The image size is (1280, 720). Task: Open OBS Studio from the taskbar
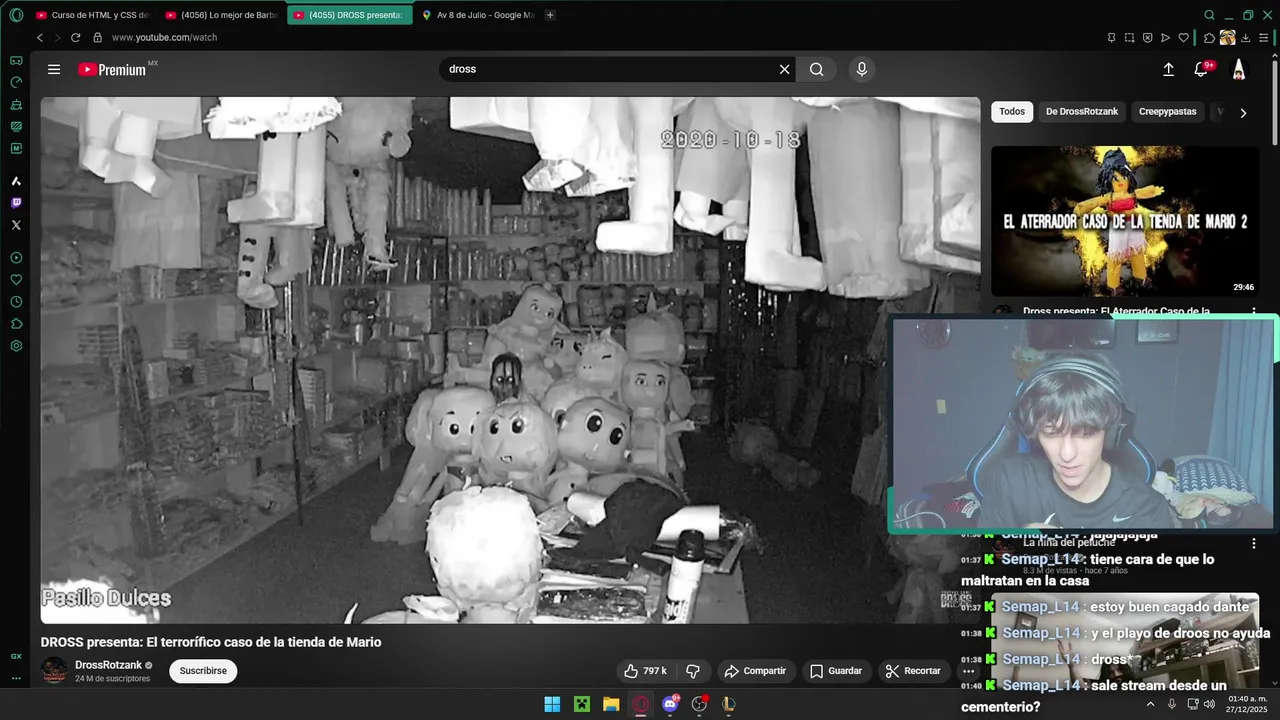click(x=699, y=704)
